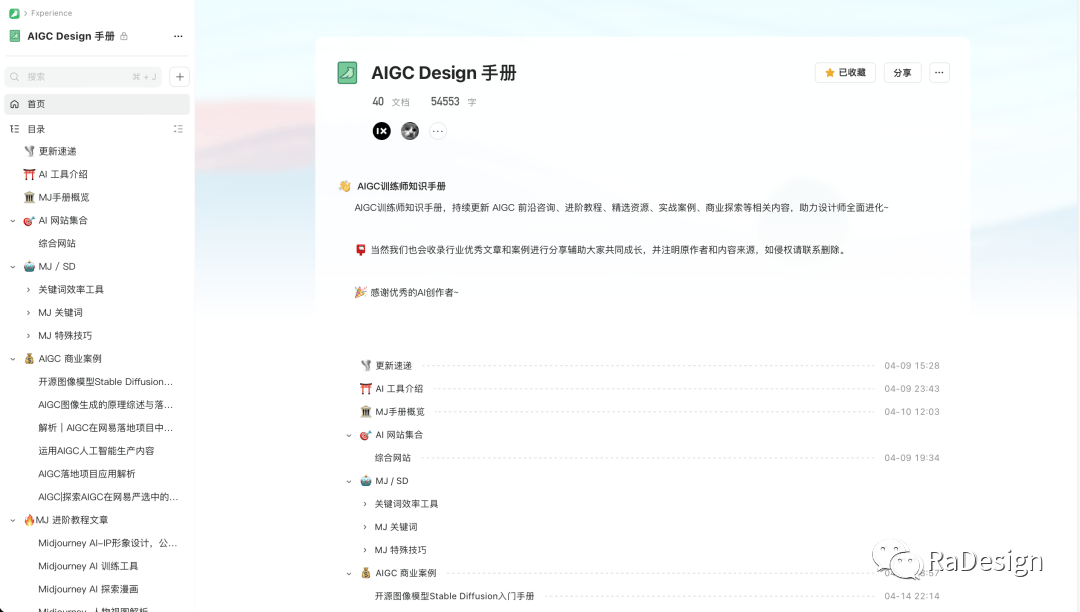Expand MJ 特殊技巧 in sidebar

point(28,336)
